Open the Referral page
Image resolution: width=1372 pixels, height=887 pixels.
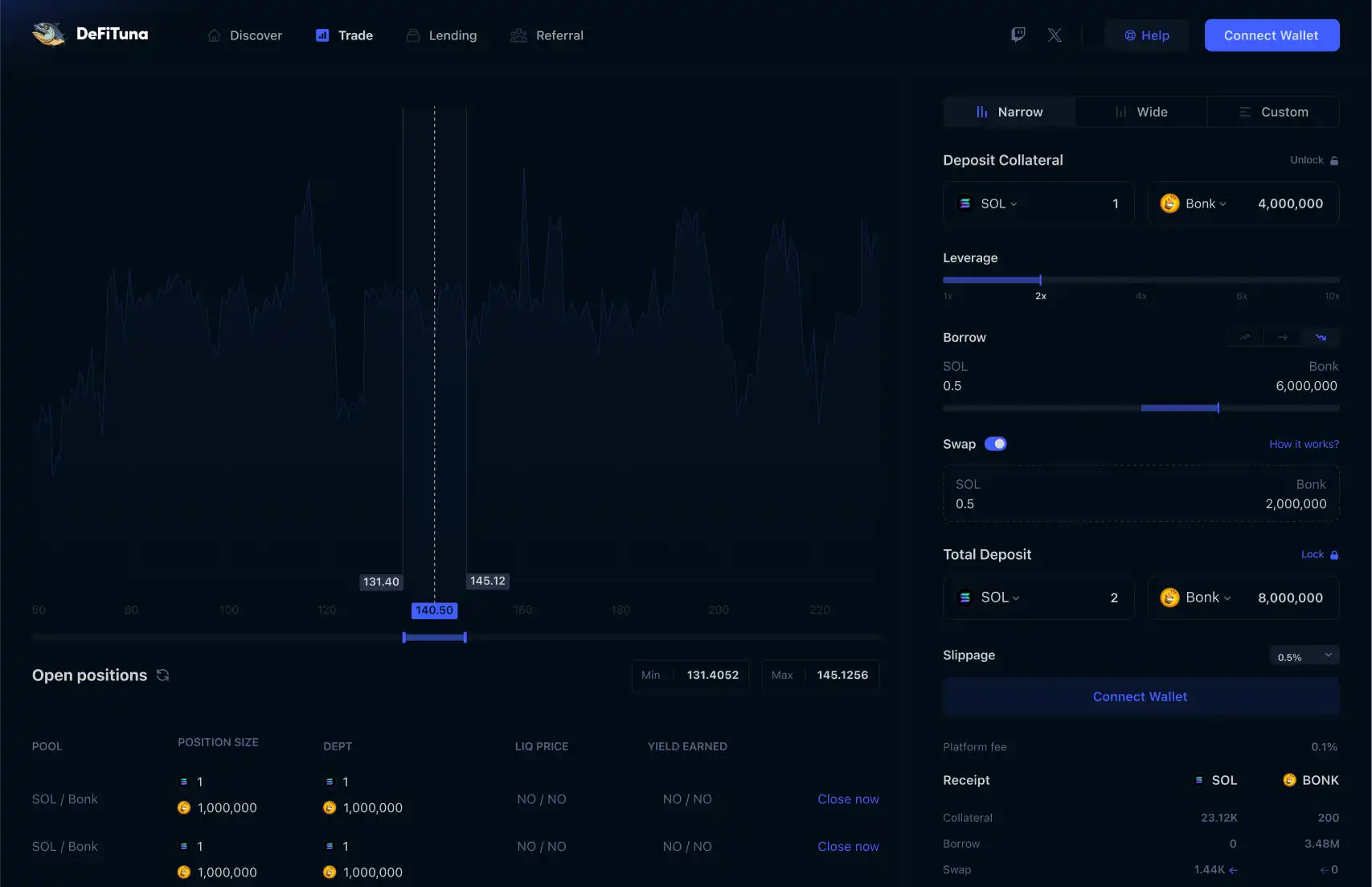[x=547, y=35]
